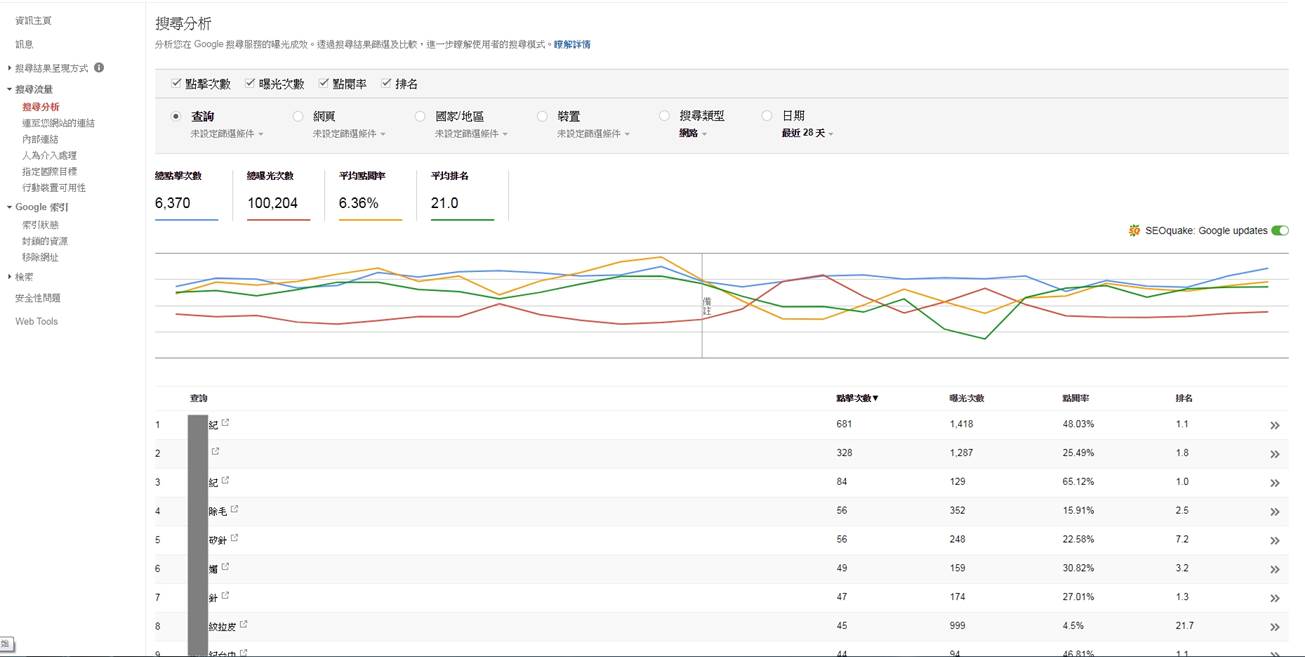Click the SEOquake icon near Google updates
The image size is (1305, 657).
[1133, 230]
